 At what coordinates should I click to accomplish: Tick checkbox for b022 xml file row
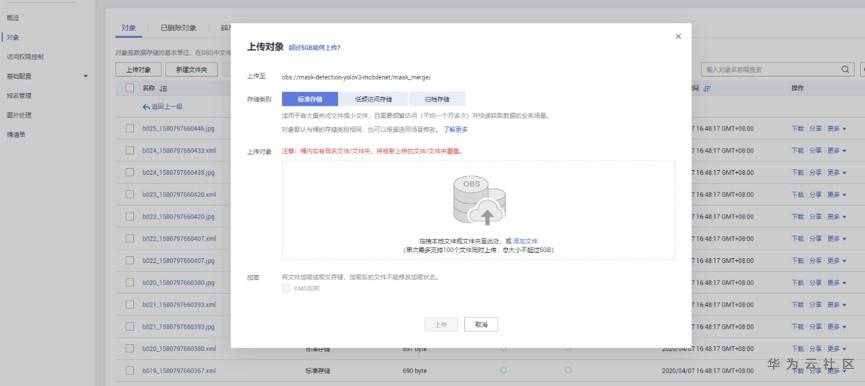(x=130, y=238)
